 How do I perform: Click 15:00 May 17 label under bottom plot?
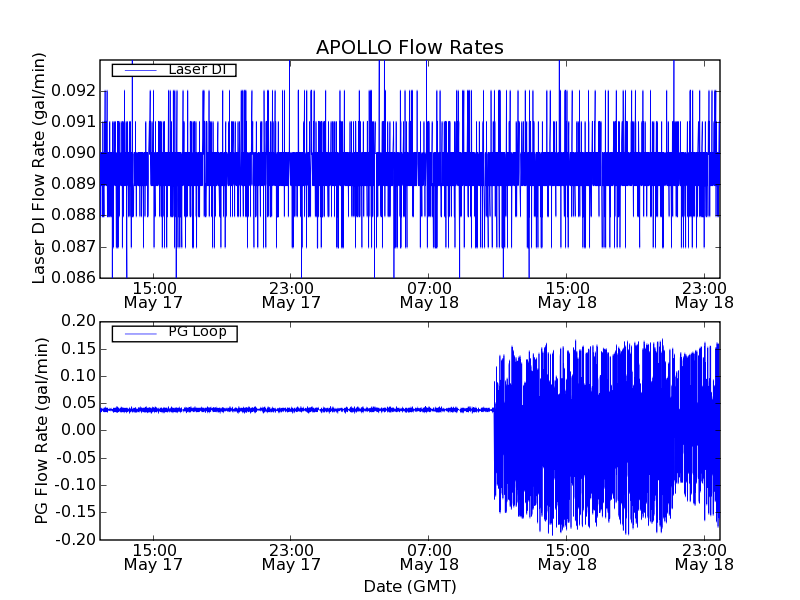point(153,557)
